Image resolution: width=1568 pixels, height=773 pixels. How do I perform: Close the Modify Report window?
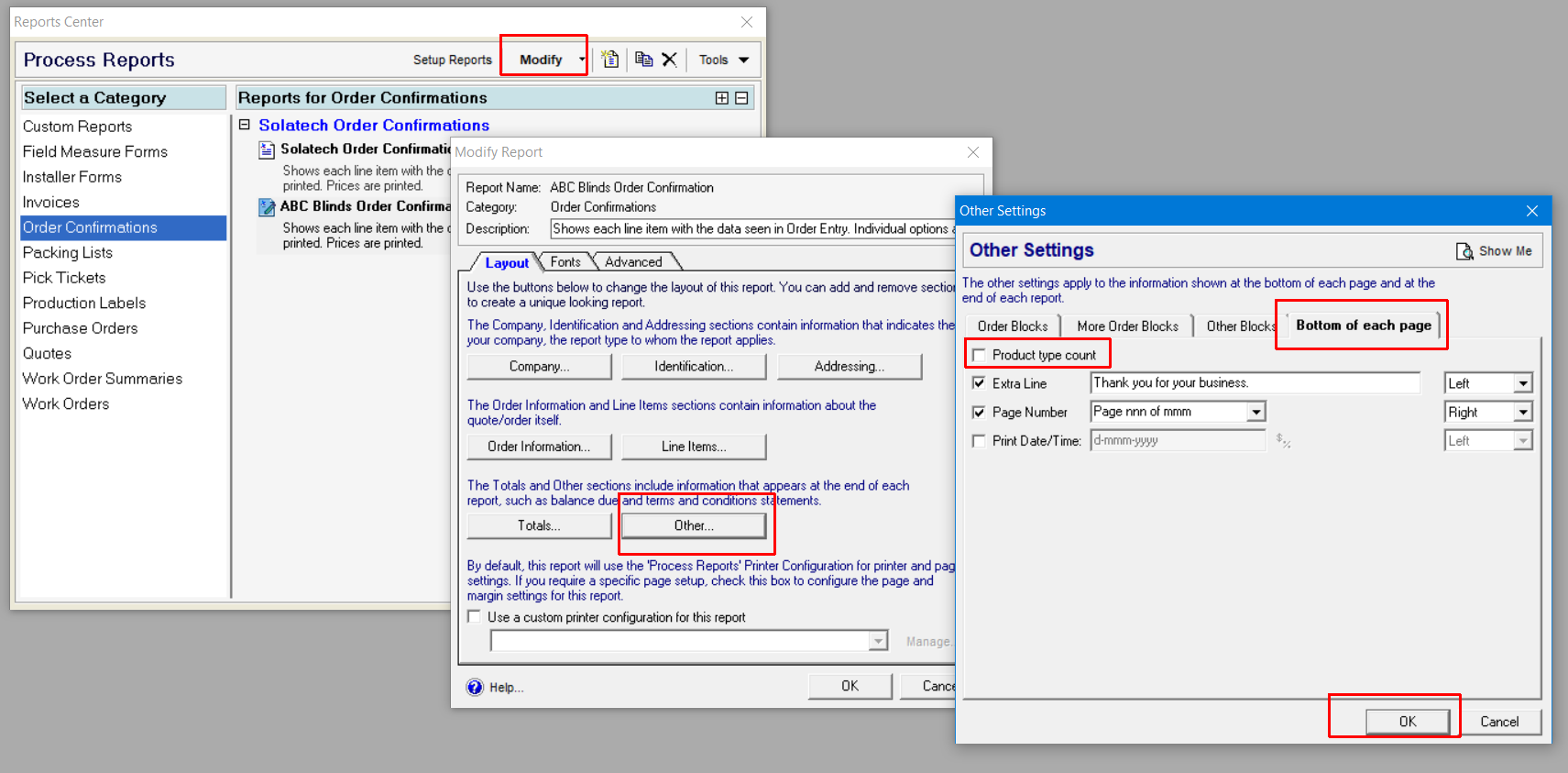[x=973, y=152]
